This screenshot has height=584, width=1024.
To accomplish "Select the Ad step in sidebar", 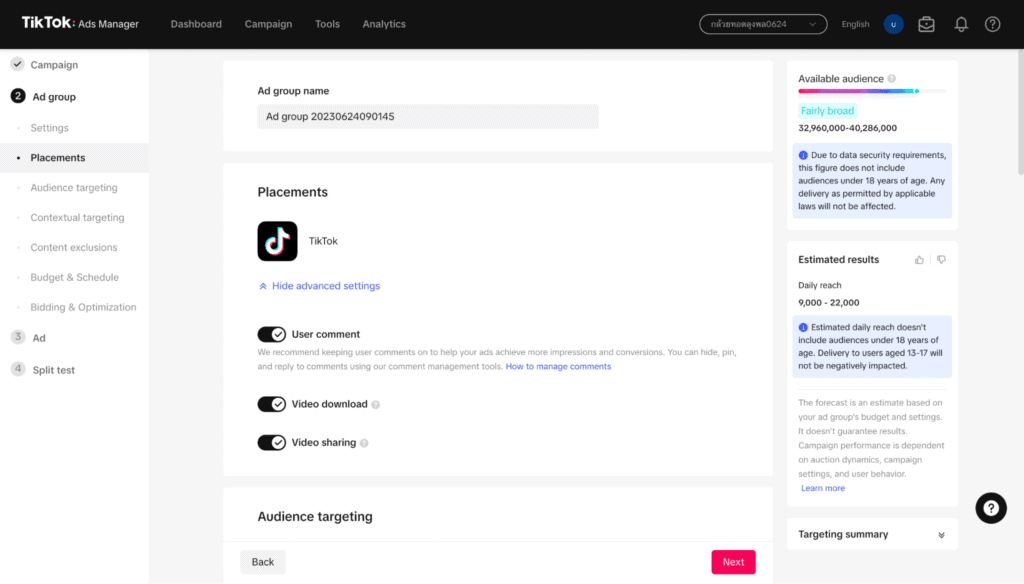I will [x=39, y=338].
